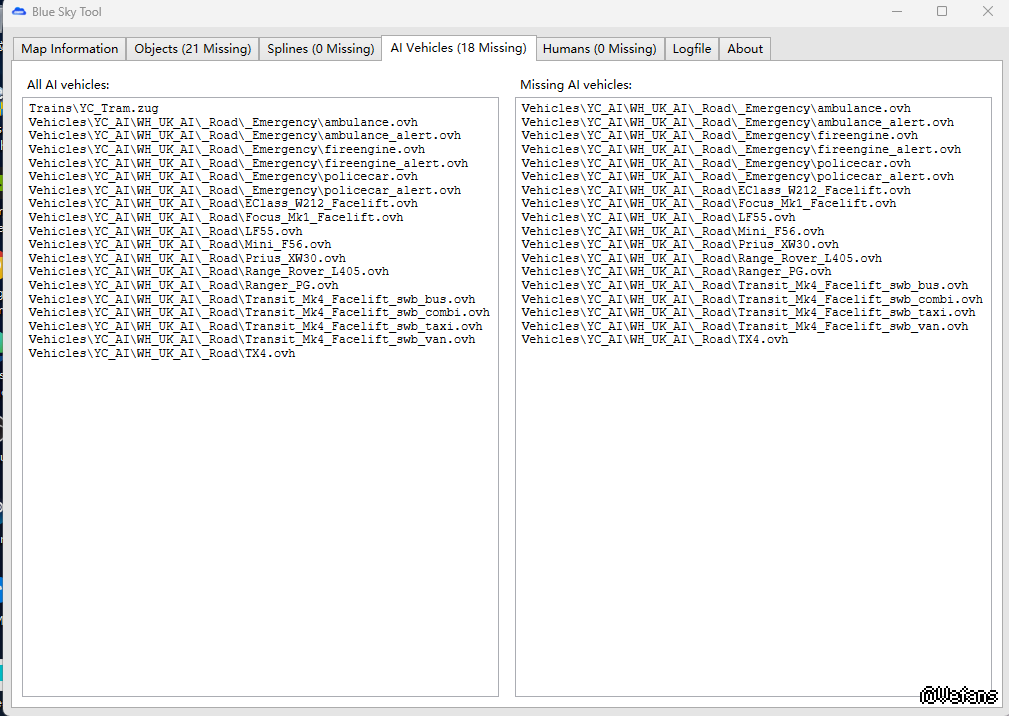Close the Blue Sky Tool window

coord(987,12)
